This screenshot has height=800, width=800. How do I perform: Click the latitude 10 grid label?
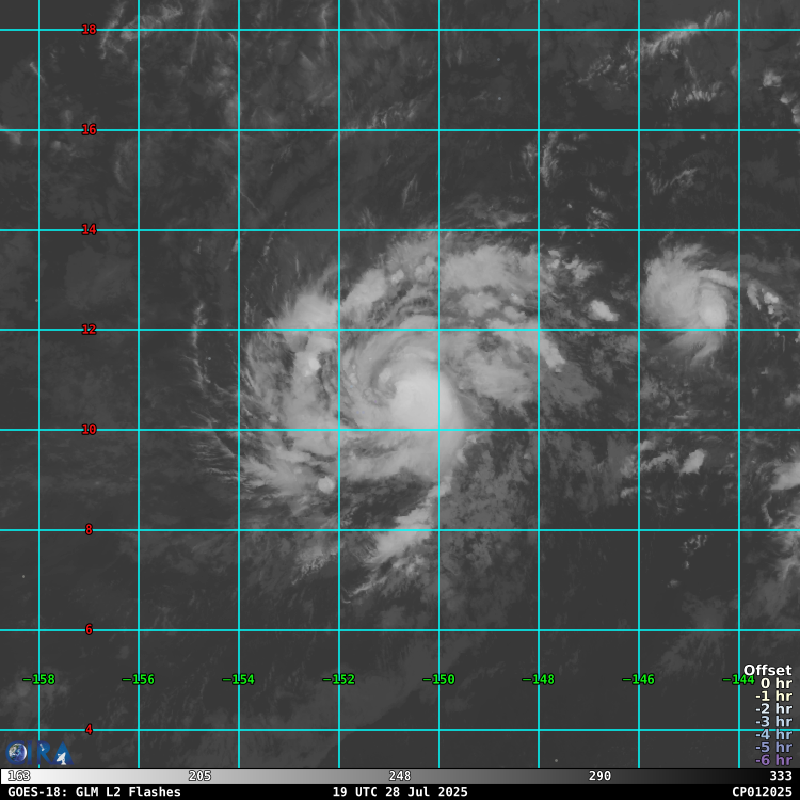pos(89,430)
